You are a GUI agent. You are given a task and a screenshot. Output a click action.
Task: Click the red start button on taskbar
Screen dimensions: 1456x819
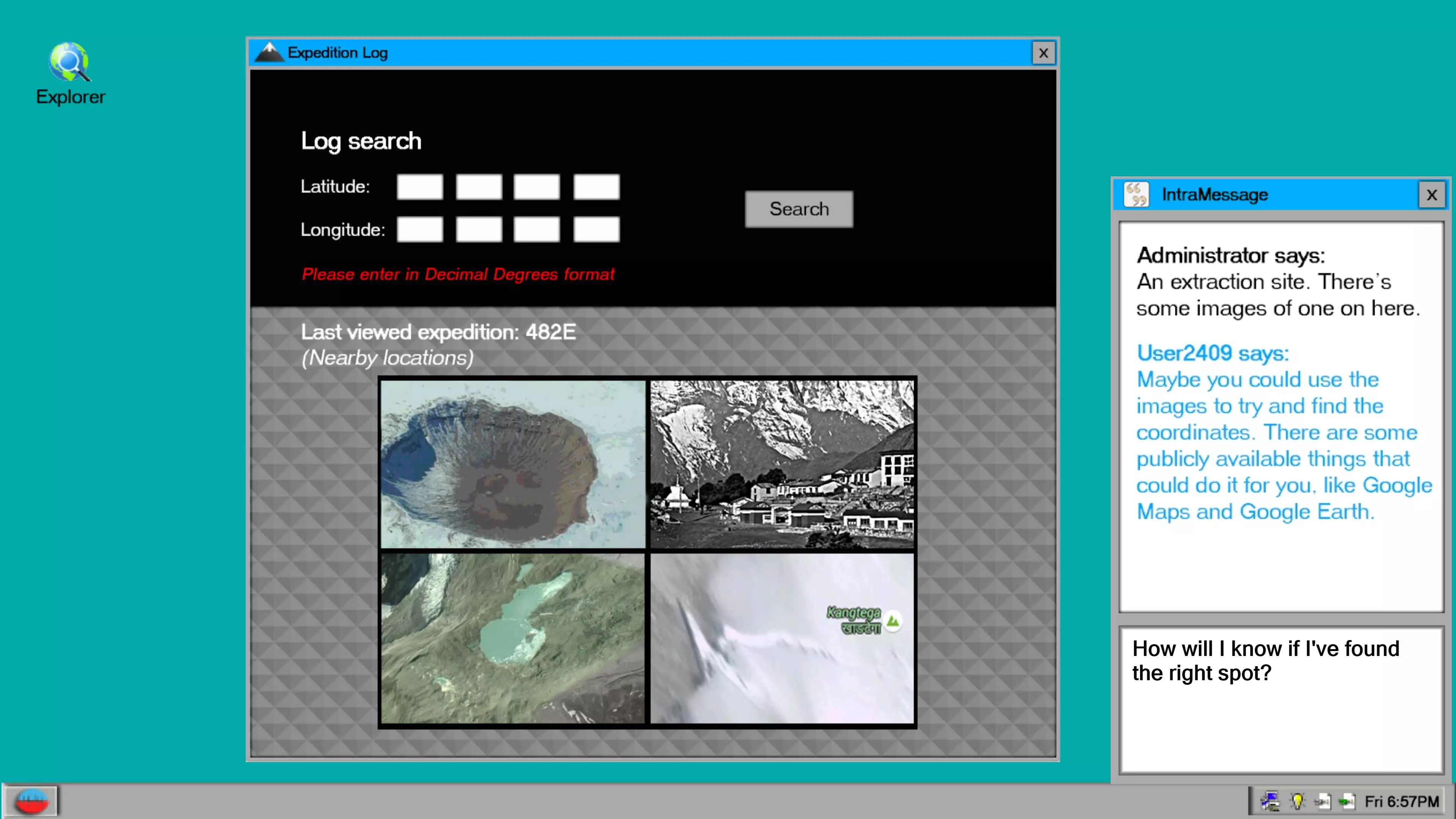point(31,801)
